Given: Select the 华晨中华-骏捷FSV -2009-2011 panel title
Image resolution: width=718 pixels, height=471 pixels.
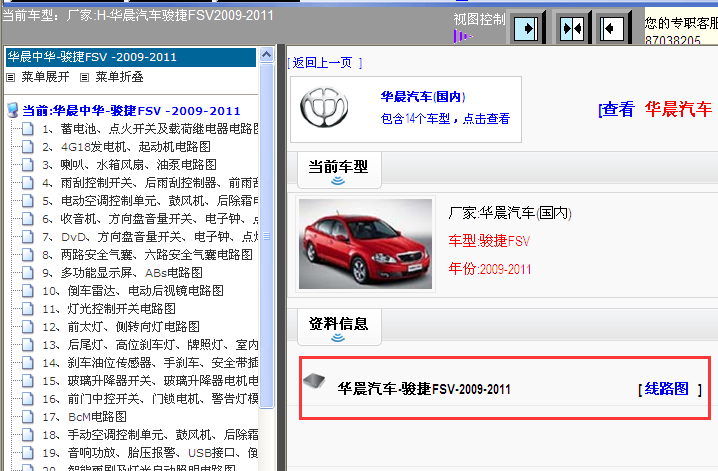Looking at the screenshot, I should 131,57.
